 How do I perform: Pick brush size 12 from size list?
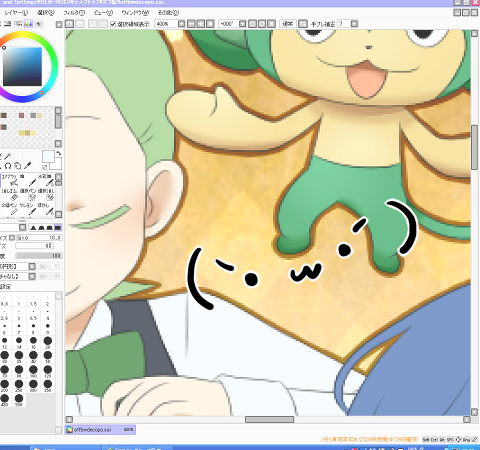[5, 342]
